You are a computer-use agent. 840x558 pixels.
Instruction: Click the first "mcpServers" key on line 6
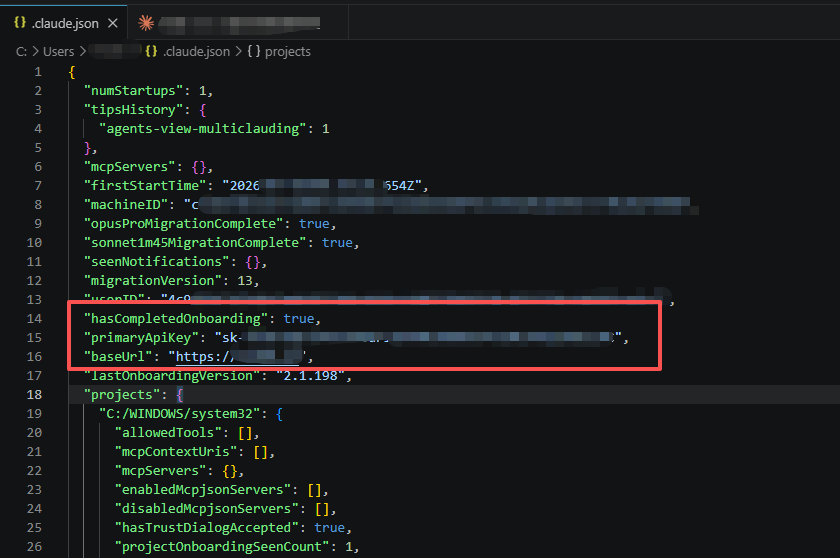click(x=130, y=167)
